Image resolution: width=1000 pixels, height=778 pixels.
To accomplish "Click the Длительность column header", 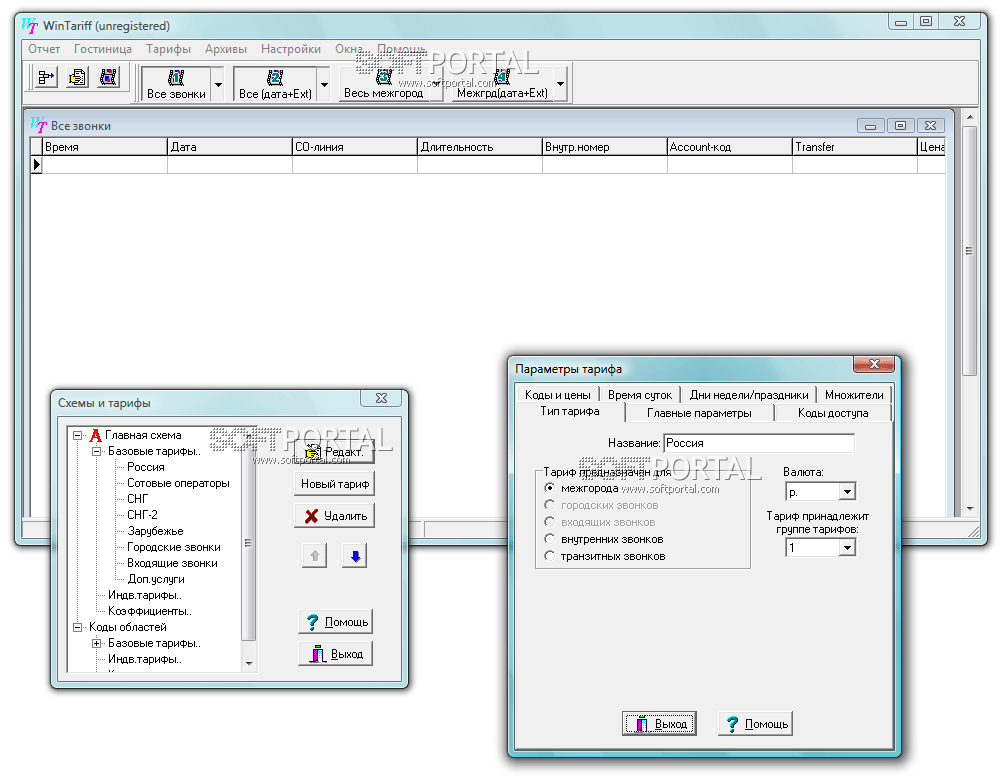I will pos(480,147).
